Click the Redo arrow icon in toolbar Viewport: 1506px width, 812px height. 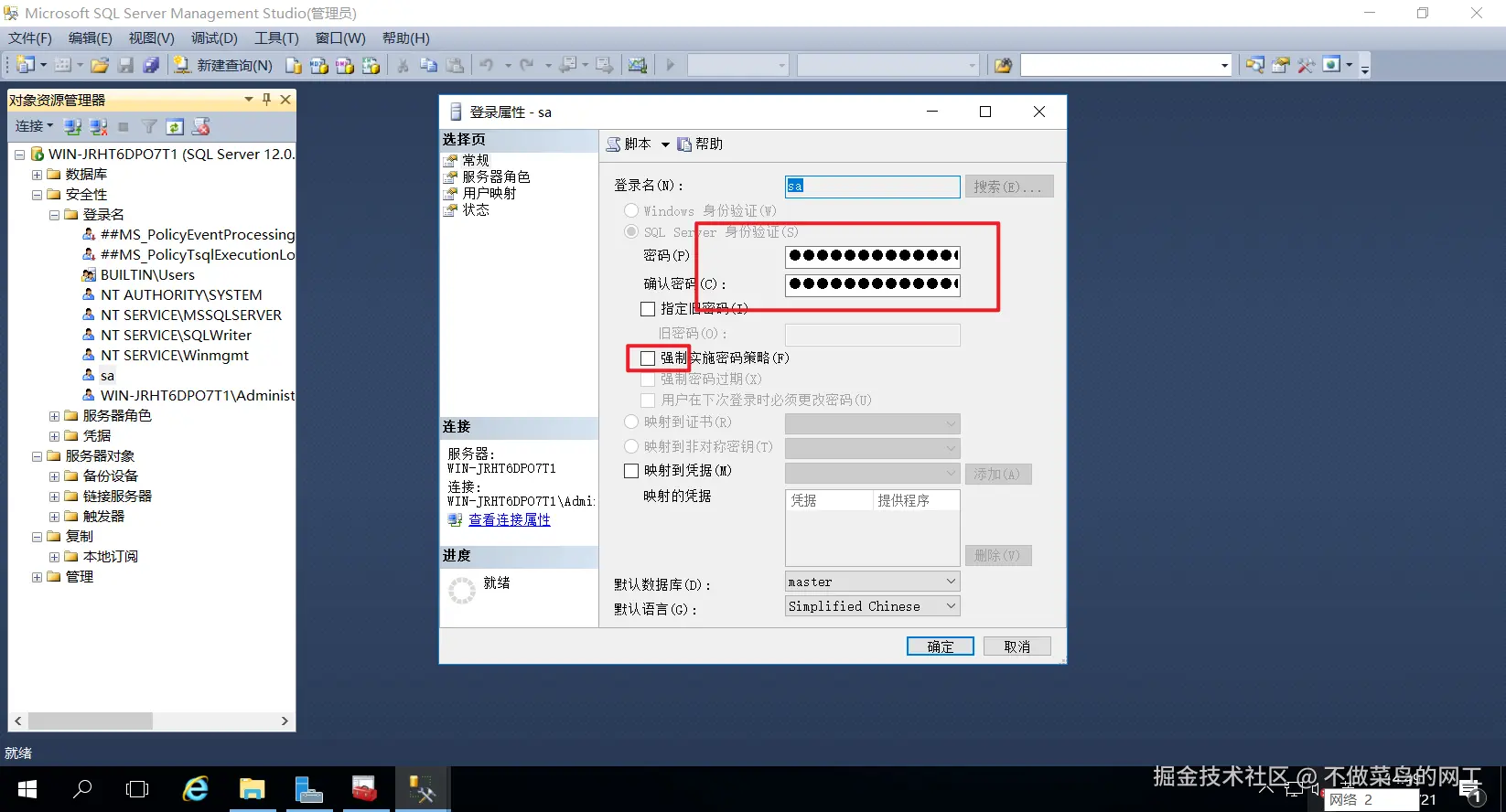[526, 65]
